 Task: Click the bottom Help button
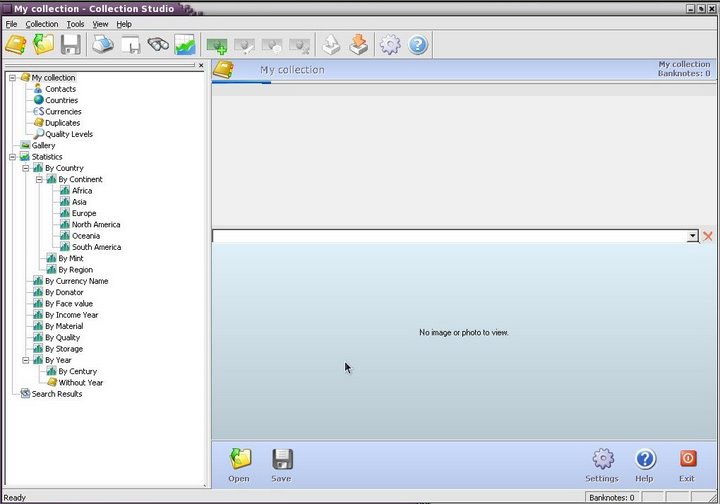pyautogui.click(x=645, y=465)
